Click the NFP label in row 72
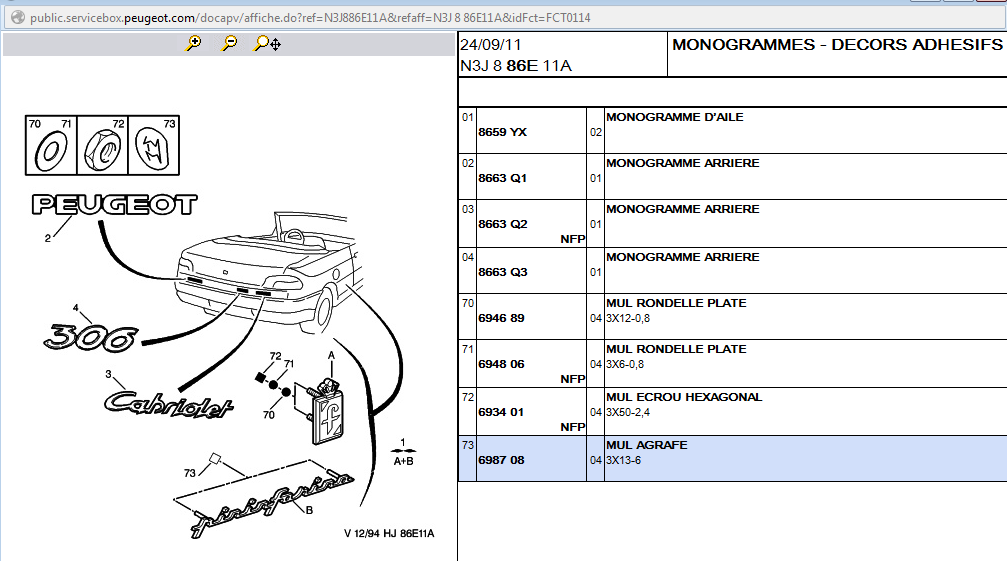Viewport: 1007px width, 561px height. [572, 427]
